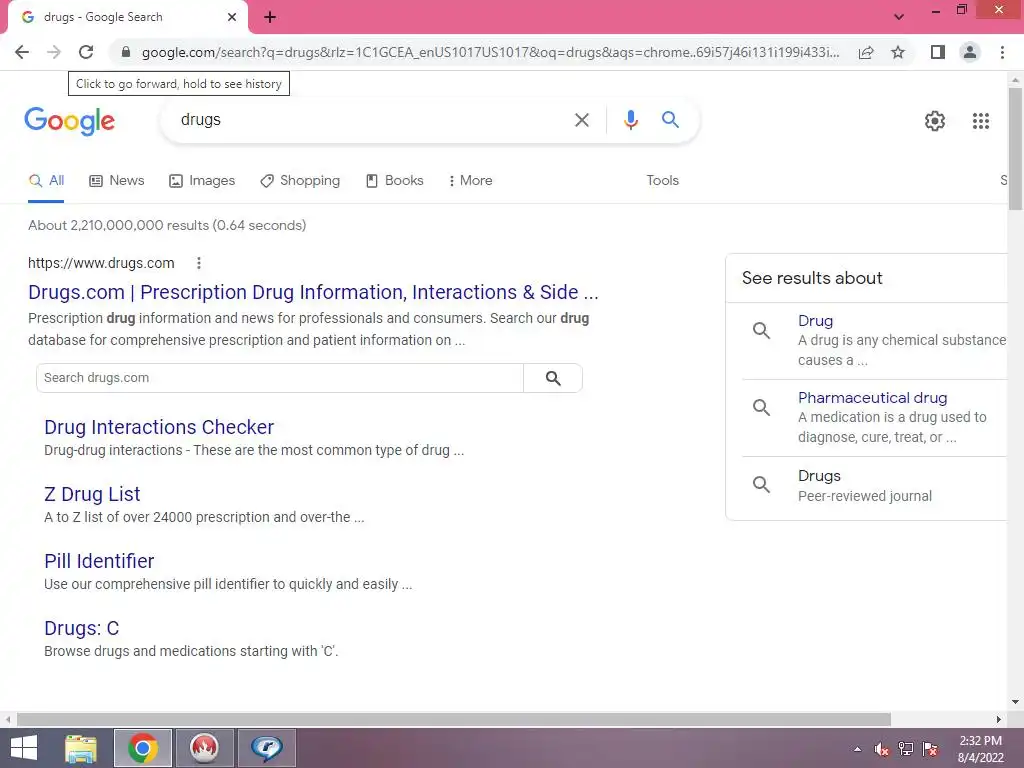Open the Z Drug List link
Screen dimensions: 1024x768
click(92, 494)
